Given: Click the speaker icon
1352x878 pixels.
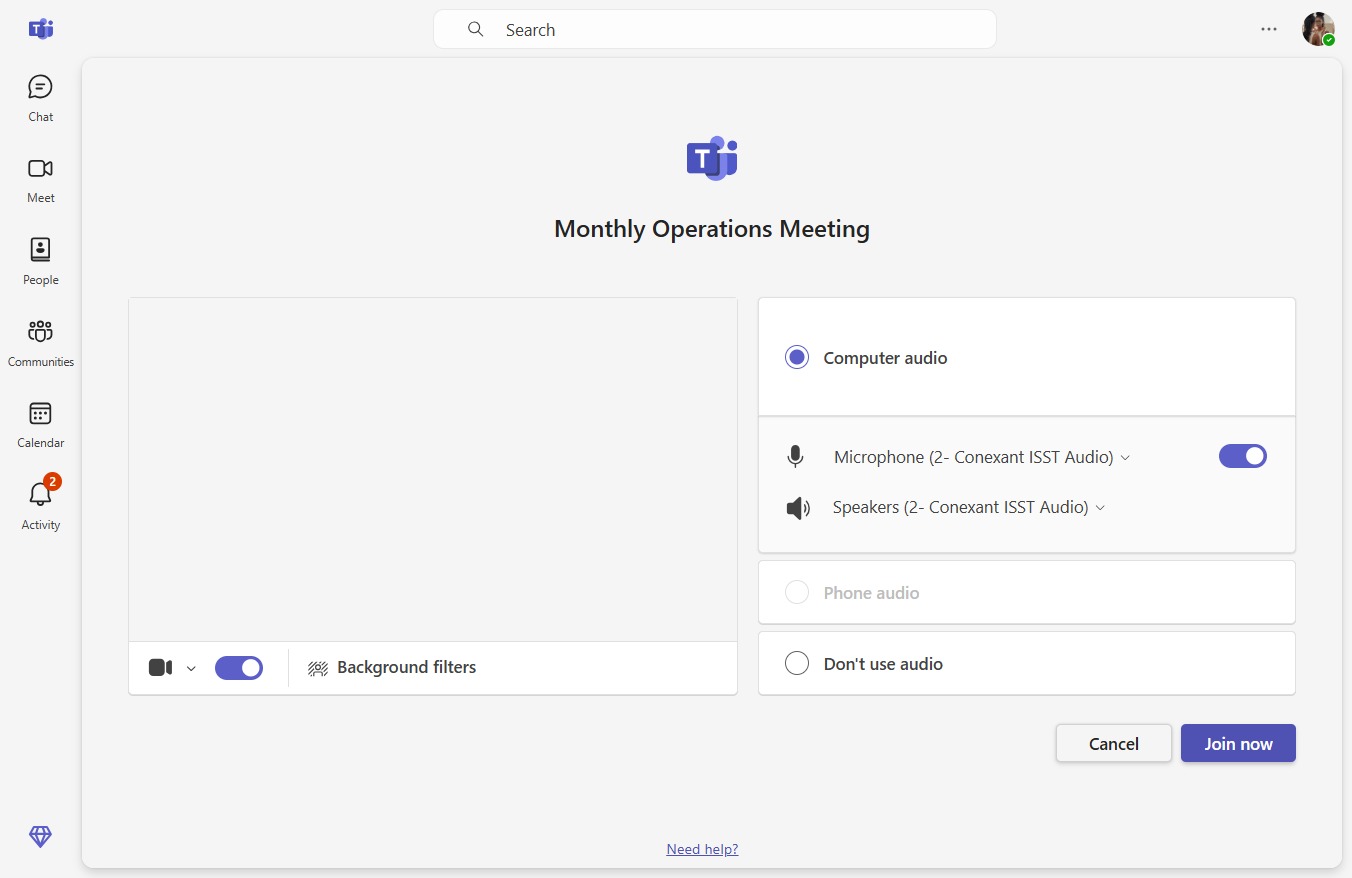Looking at the screenshot, I should click(797, 508).
